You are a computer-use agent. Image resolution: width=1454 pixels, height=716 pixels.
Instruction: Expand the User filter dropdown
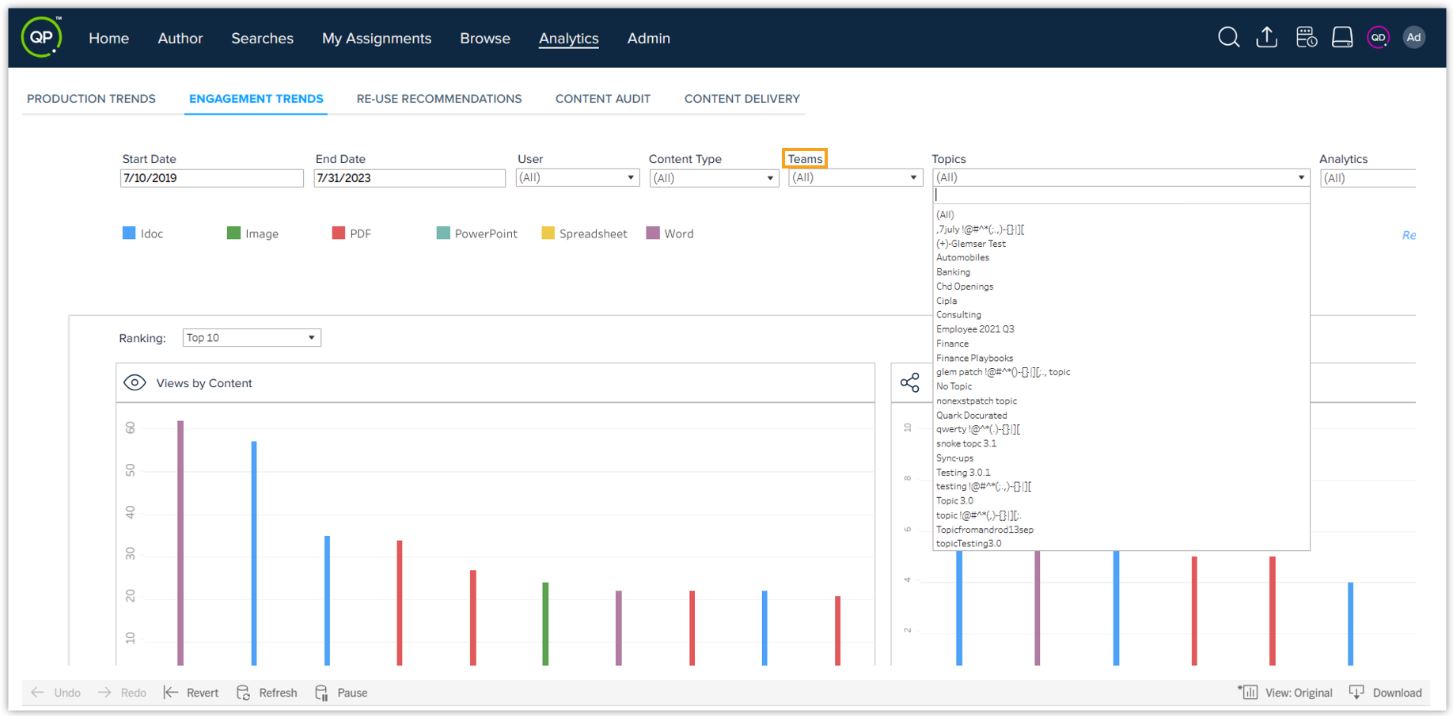click(578, 178)
